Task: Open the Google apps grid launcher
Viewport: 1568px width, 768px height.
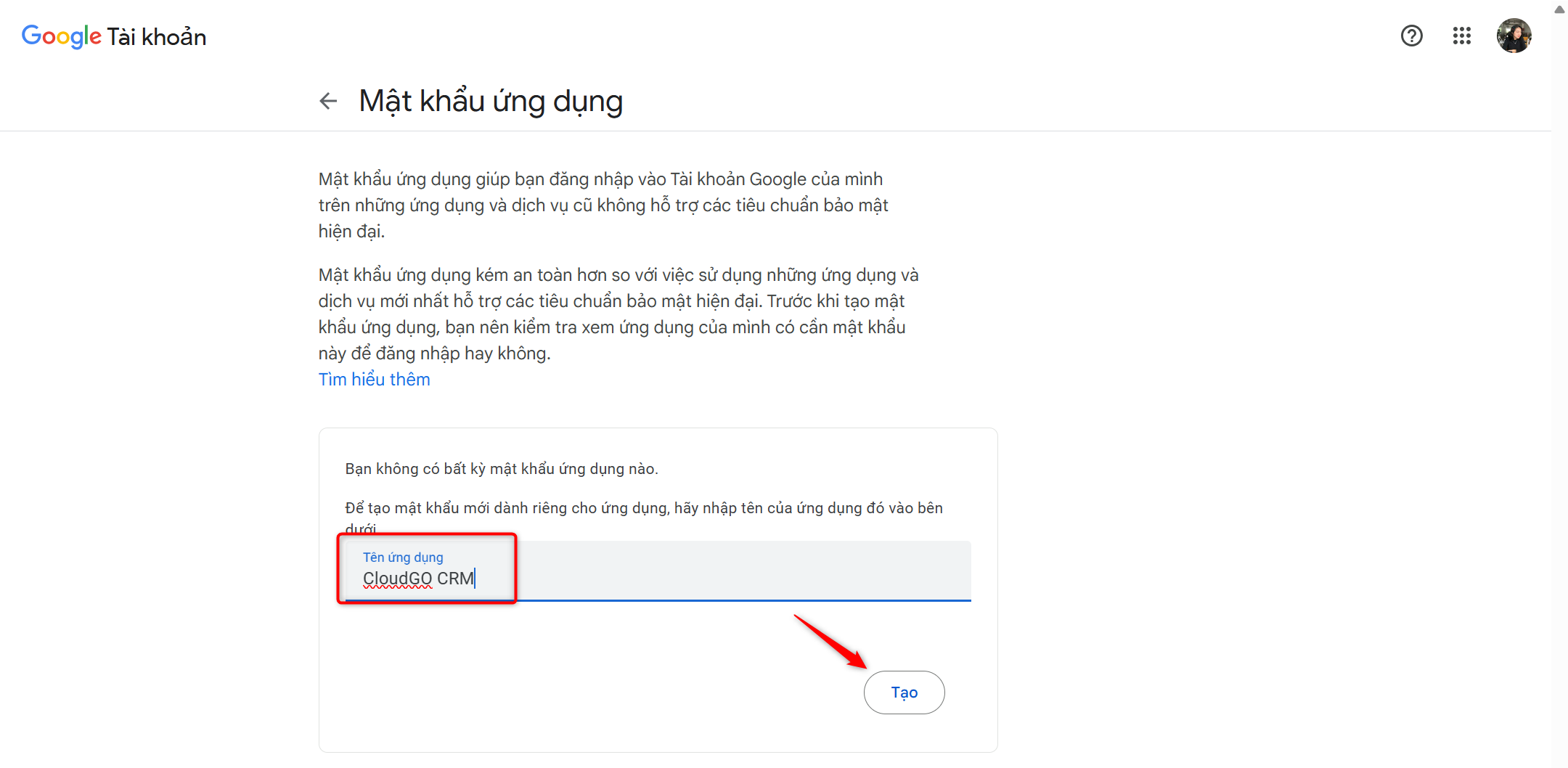Action: 1461,36
